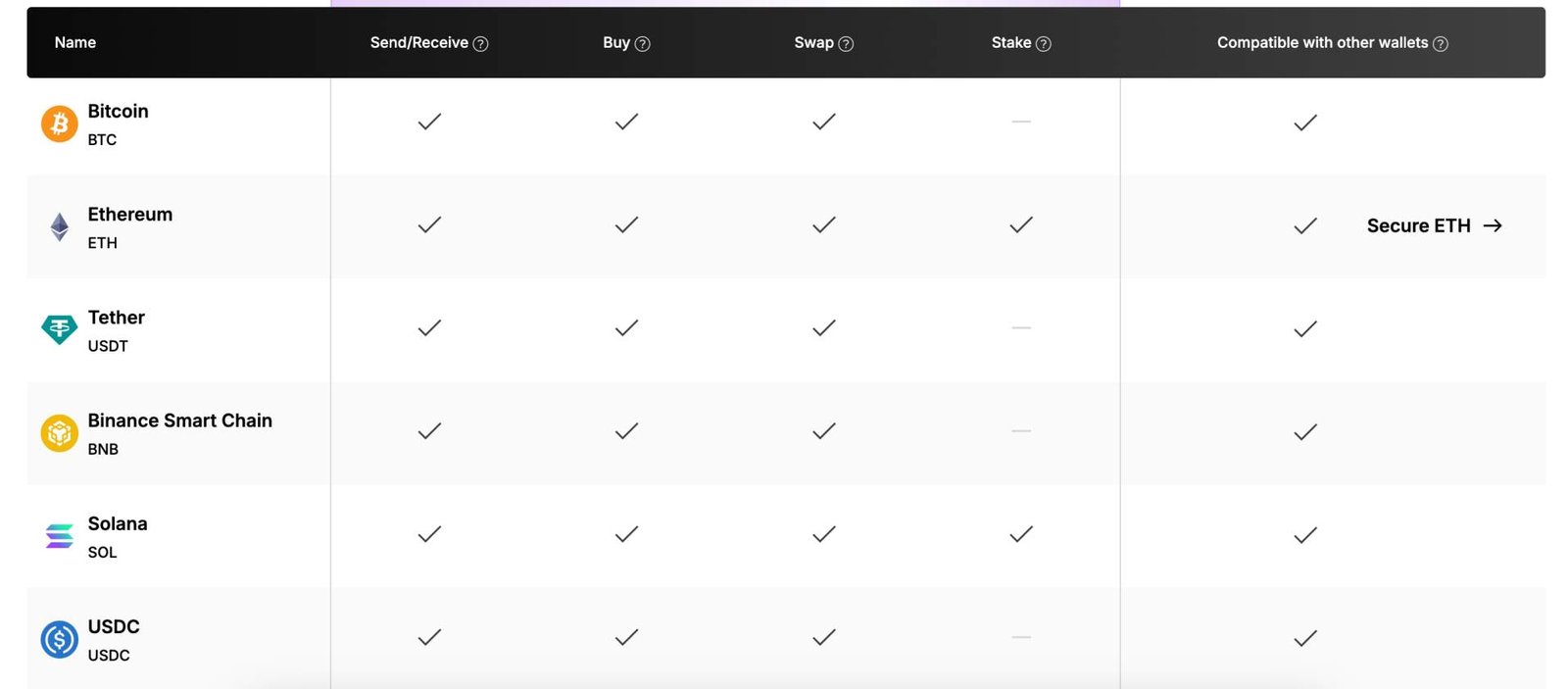Viewport: 1568px width, 689px height.
Task: Click Bitcoin Stake dash indicator
Action: pyautogui.click(x=1021, y=122)
